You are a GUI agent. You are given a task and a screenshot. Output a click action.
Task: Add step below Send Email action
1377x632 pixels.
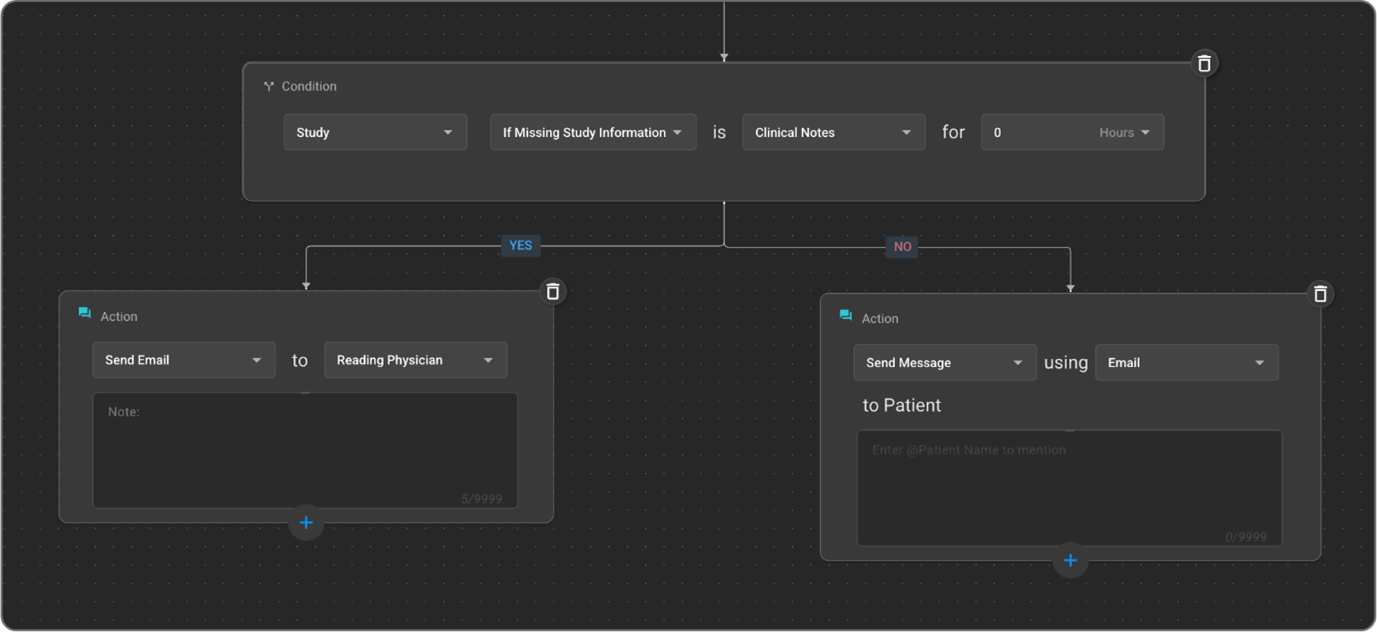pos(306,522)
